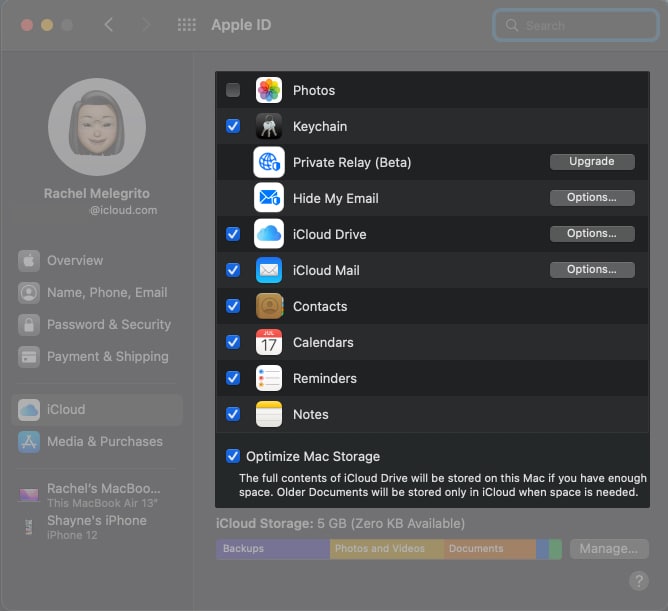Click the forward chevron arrow

coord(146,25)
